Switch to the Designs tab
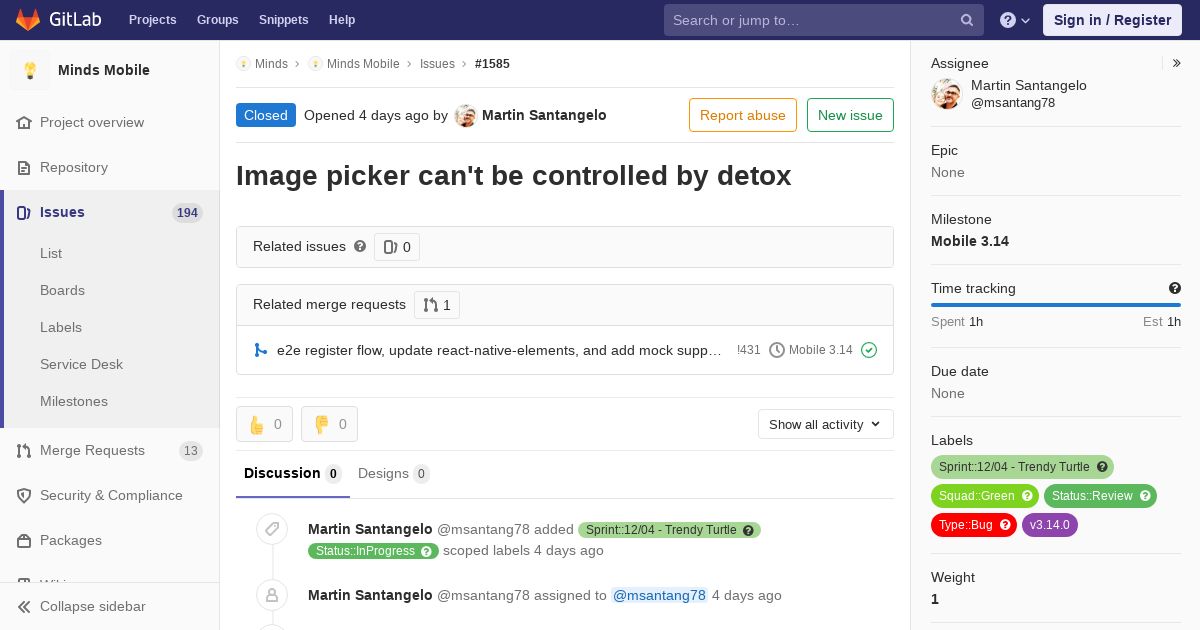 [393, 473]
